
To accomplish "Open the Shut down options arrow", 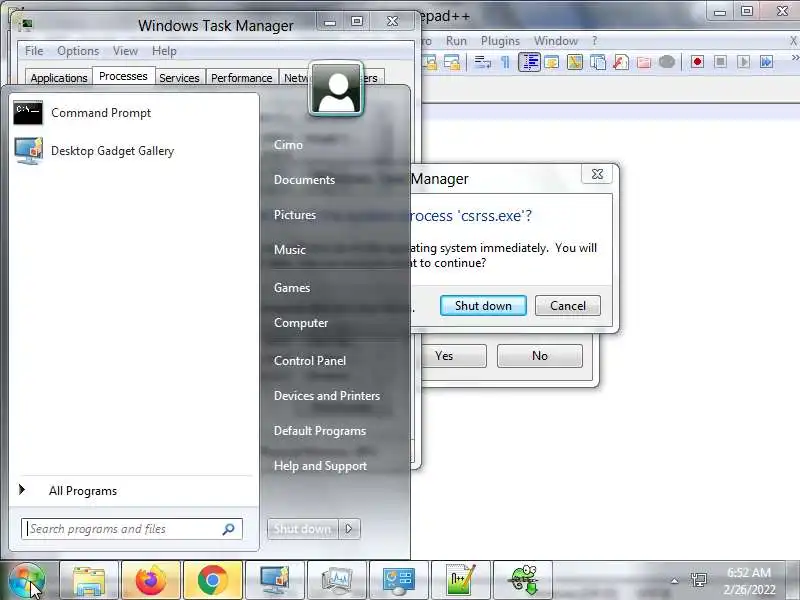I will pyautogui.click(x=349, y=529).
